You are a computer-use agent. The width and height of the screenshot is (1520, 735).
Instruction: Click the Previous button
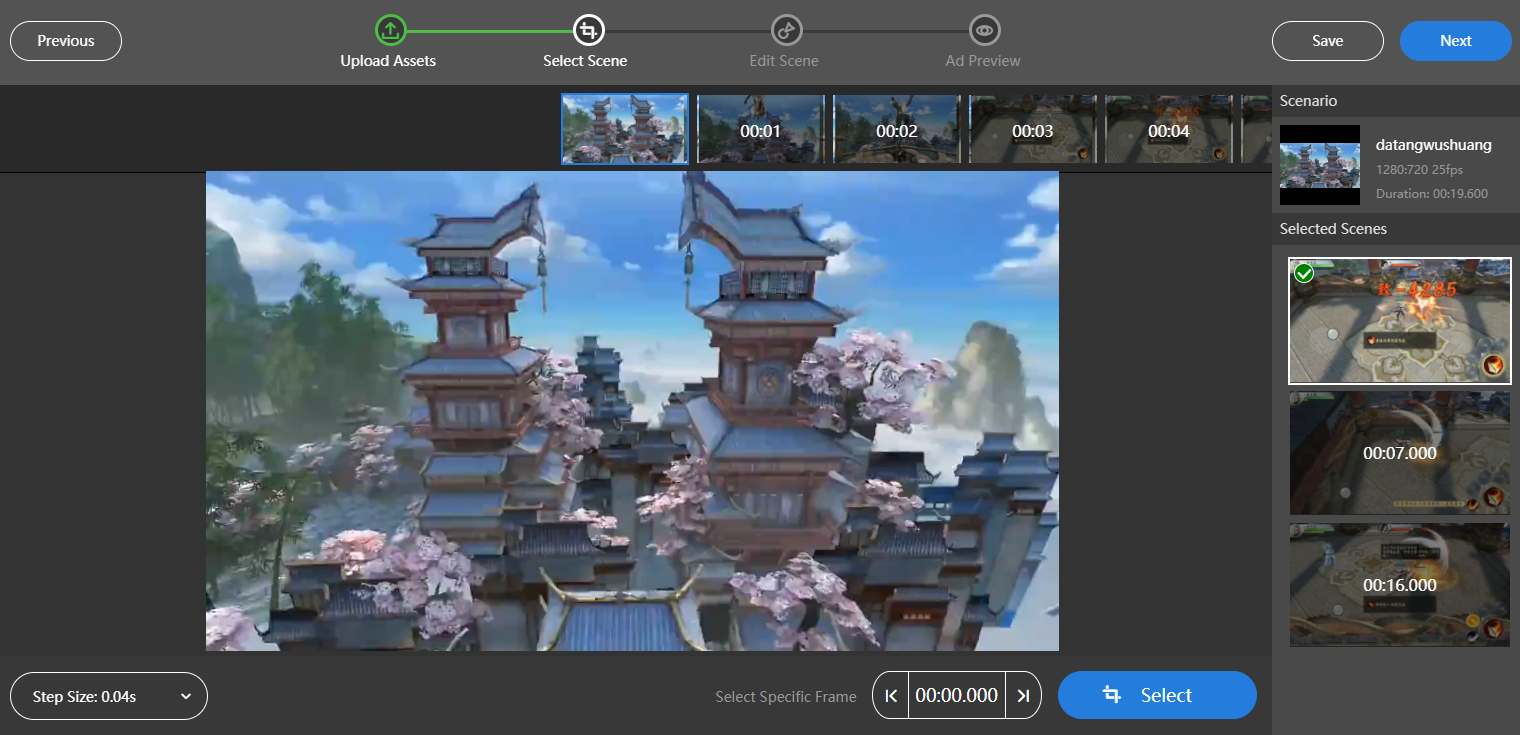(x=66, y=41)
